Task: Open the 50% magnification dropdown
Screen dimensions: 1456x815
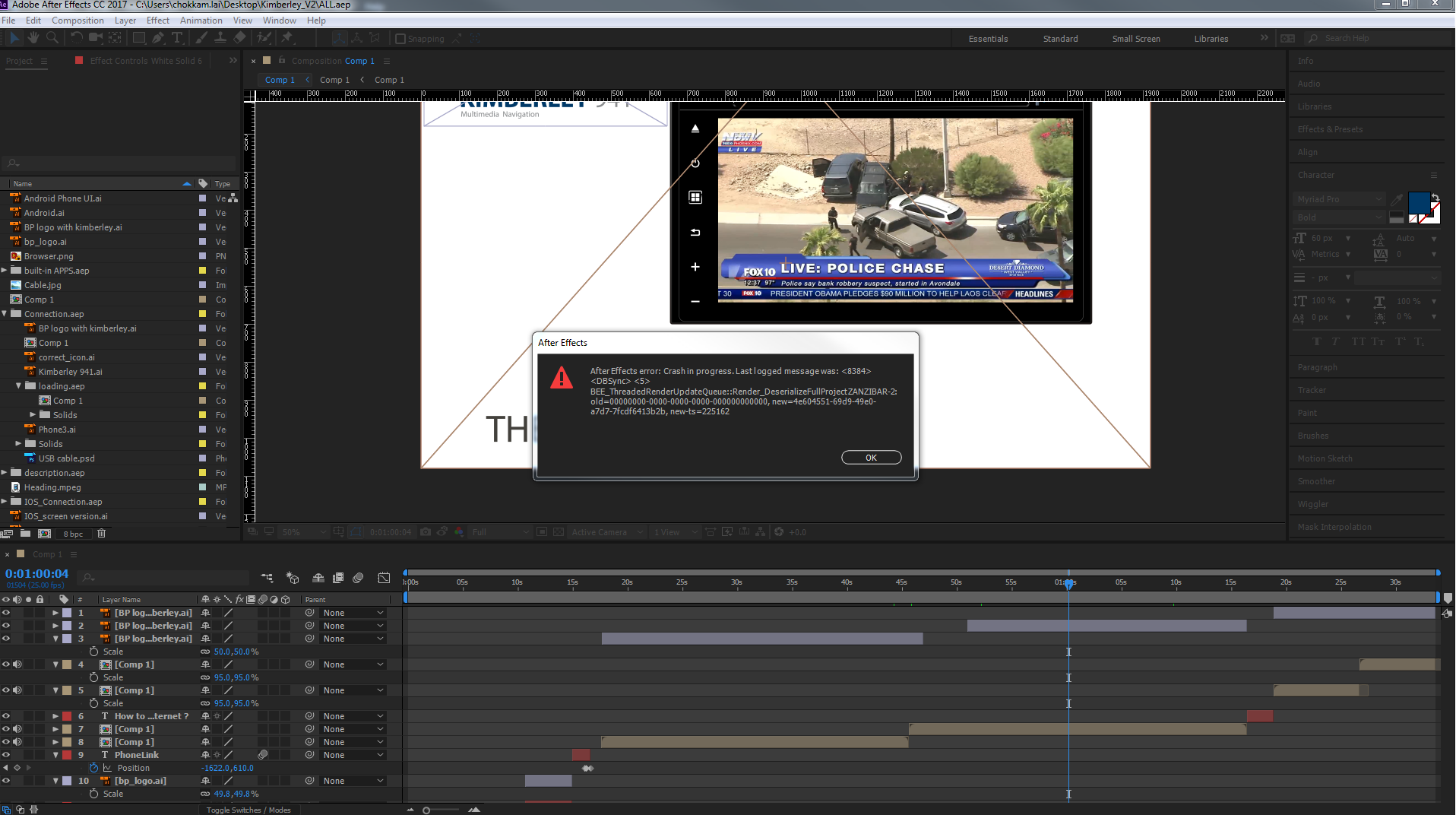Action: click(304, 532)
